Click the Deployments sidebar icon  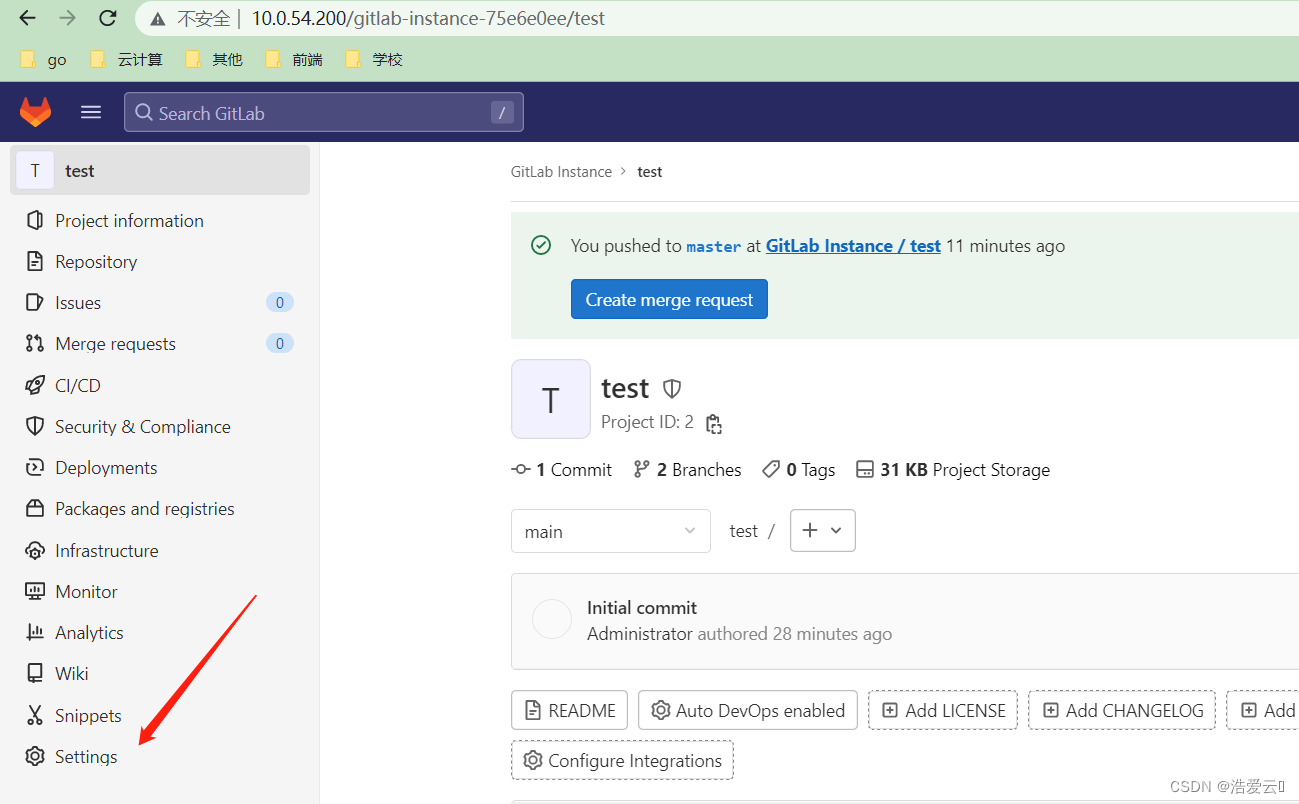click(35, 467)
